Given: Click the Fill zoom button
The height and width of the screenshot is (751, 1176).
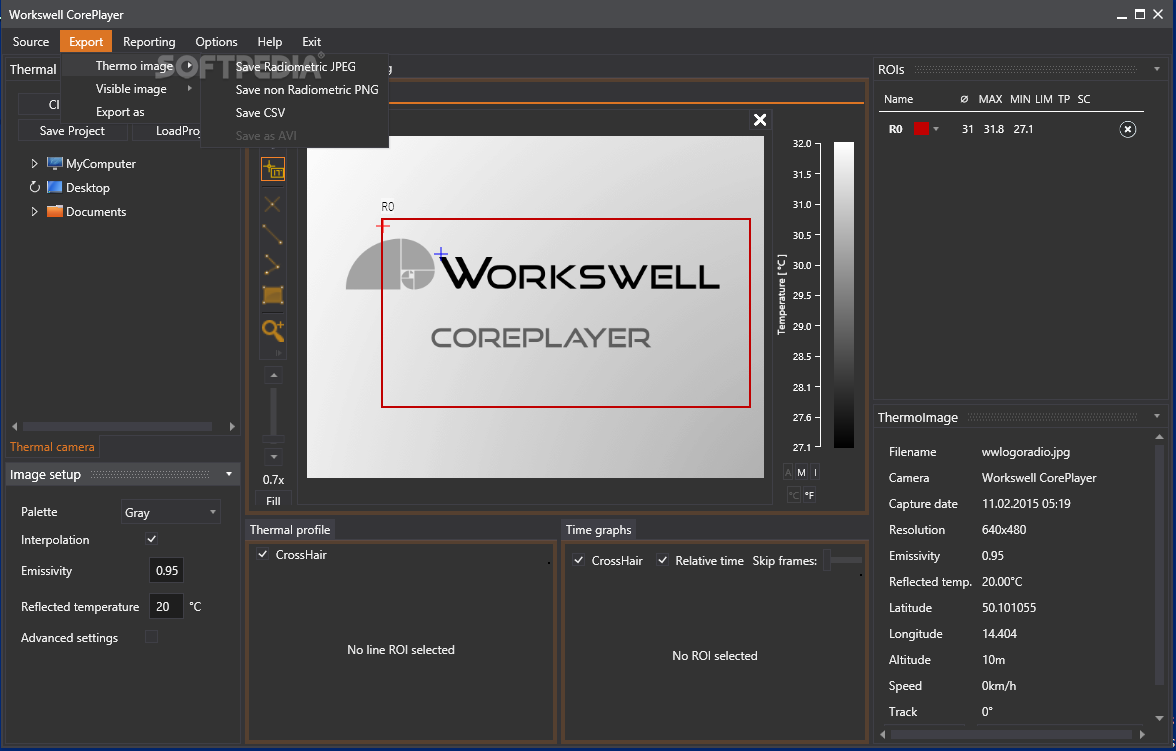Looking at the screenshot, I should [273, 500].
